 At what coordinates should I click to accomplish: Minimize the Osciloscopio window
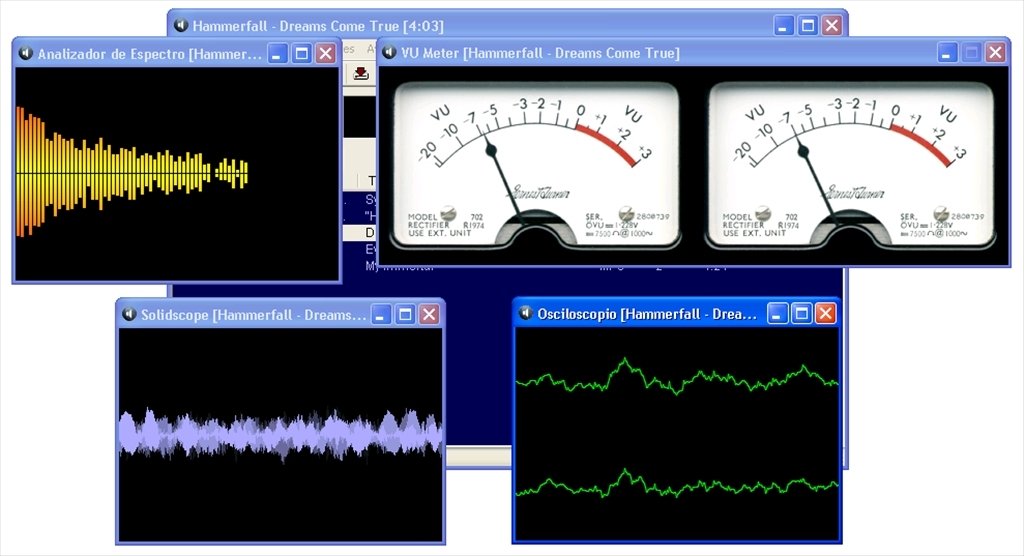pyautogui.click(x=776, y=314)
